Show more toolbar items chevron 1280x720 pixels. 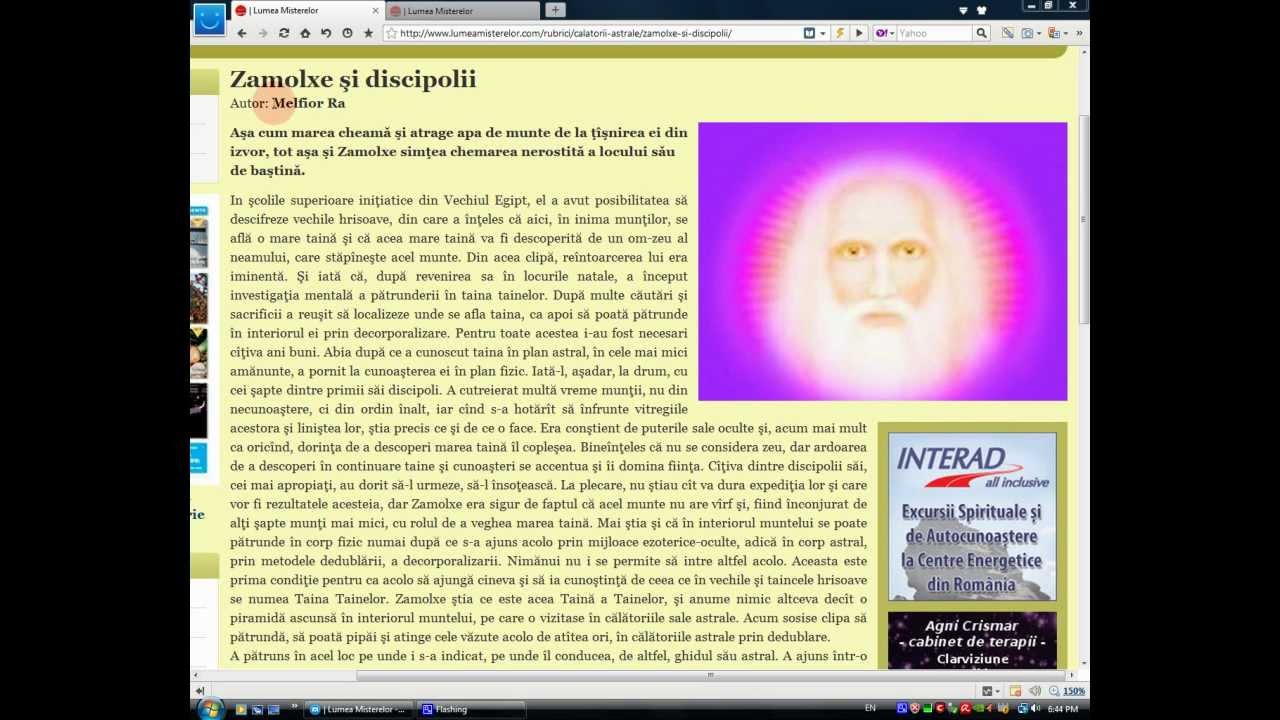1079,33
